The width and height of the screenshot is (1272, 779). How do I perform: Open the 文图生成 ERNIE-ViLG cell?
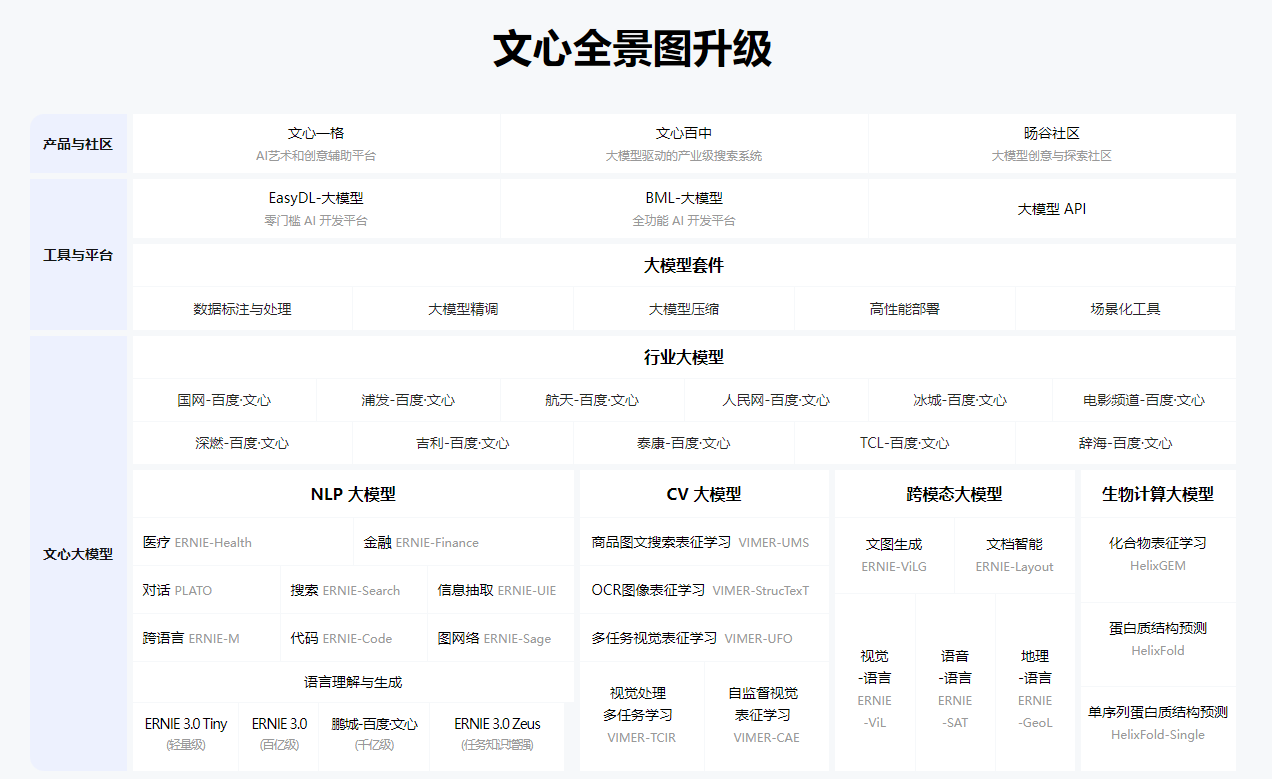(x=894, y=556)
